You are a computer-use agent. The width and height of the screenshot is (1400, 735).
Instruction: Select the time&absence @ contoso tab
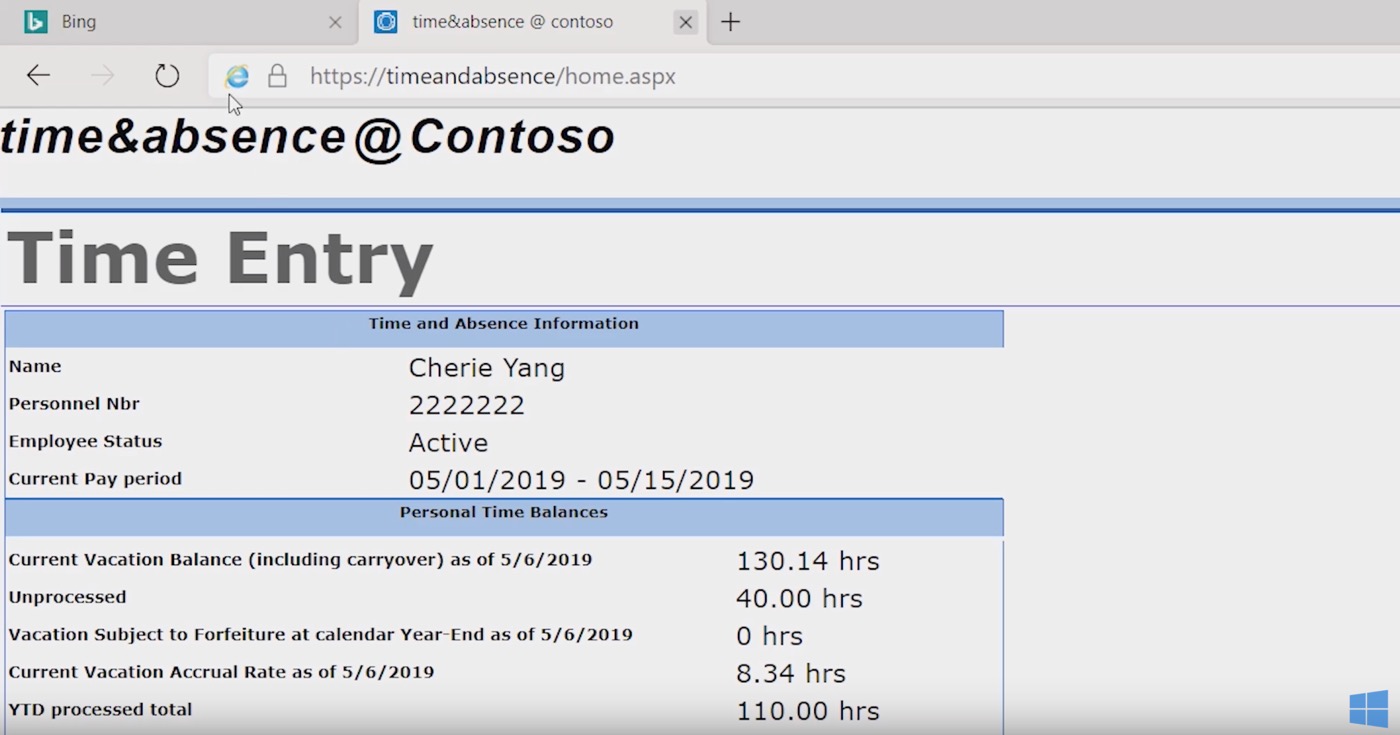click(x=532, y=22)
